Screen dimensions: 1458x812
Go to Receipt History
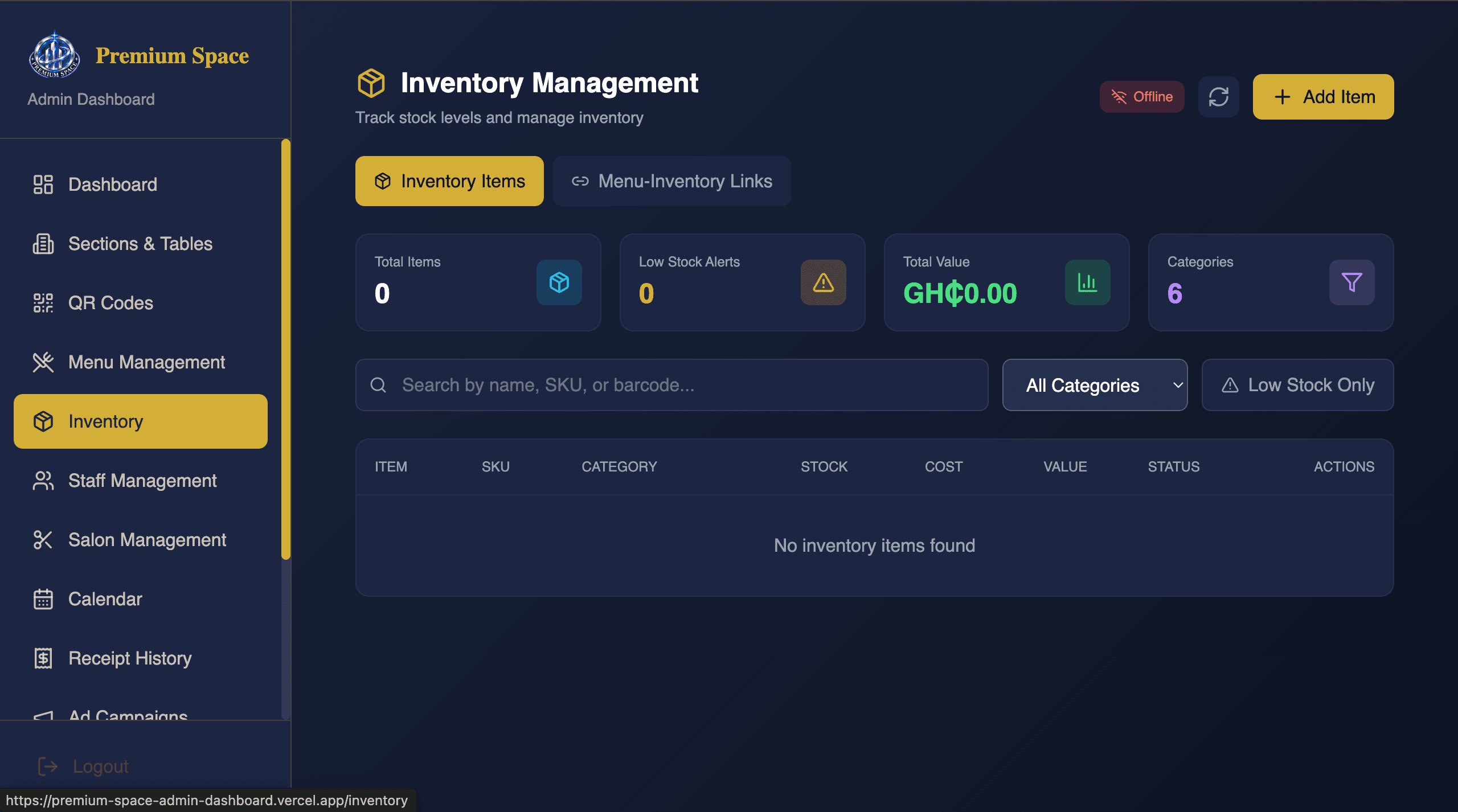[141, 658]
